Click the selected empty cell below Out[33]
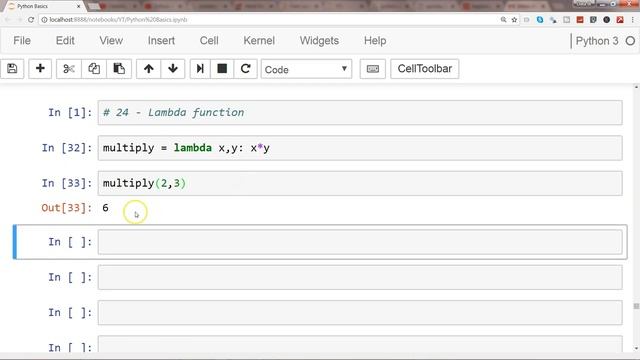Viewport: 640px width, 360px height. (360, 242)
